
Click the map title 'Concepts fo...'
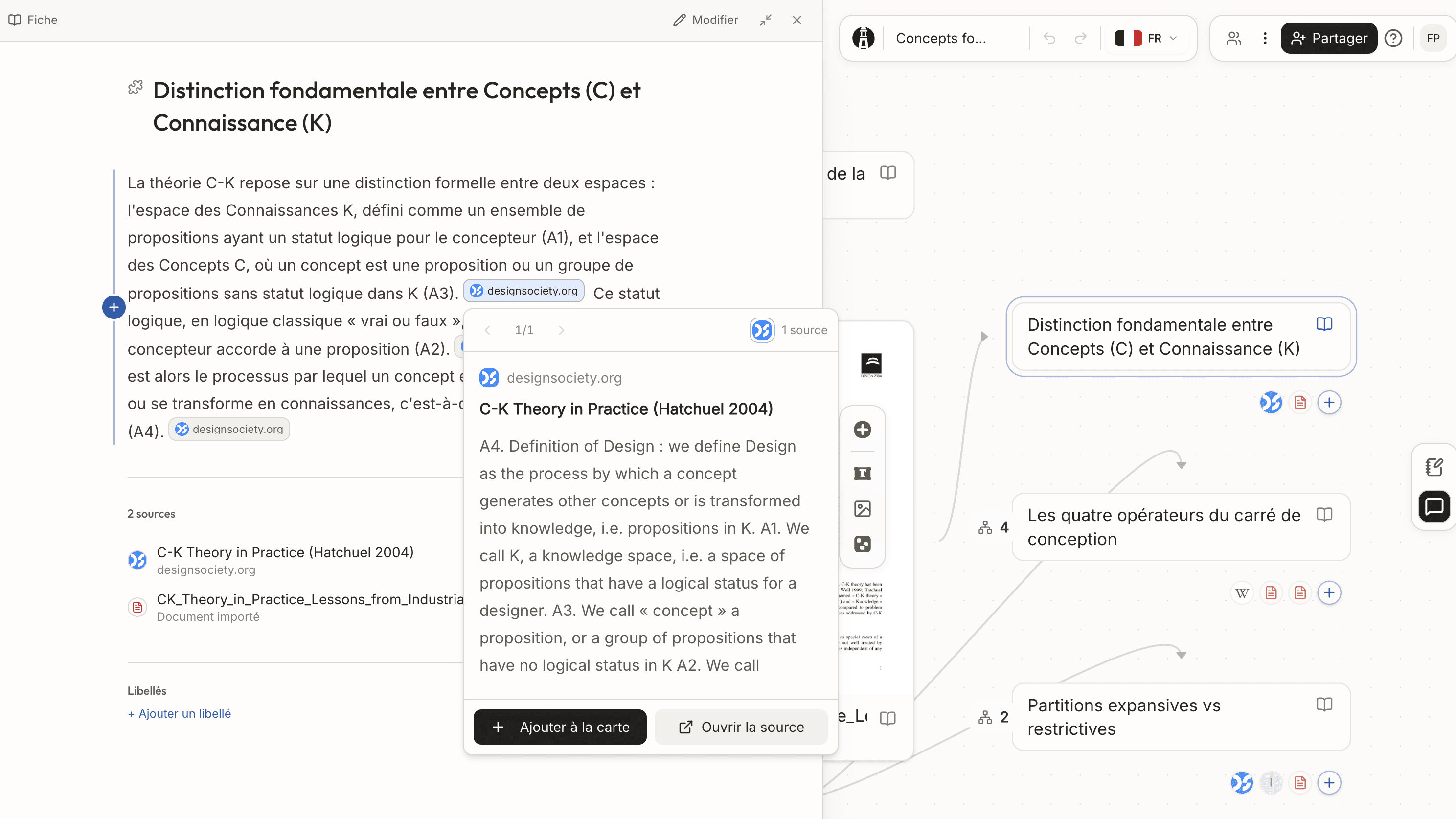[940, 38]
